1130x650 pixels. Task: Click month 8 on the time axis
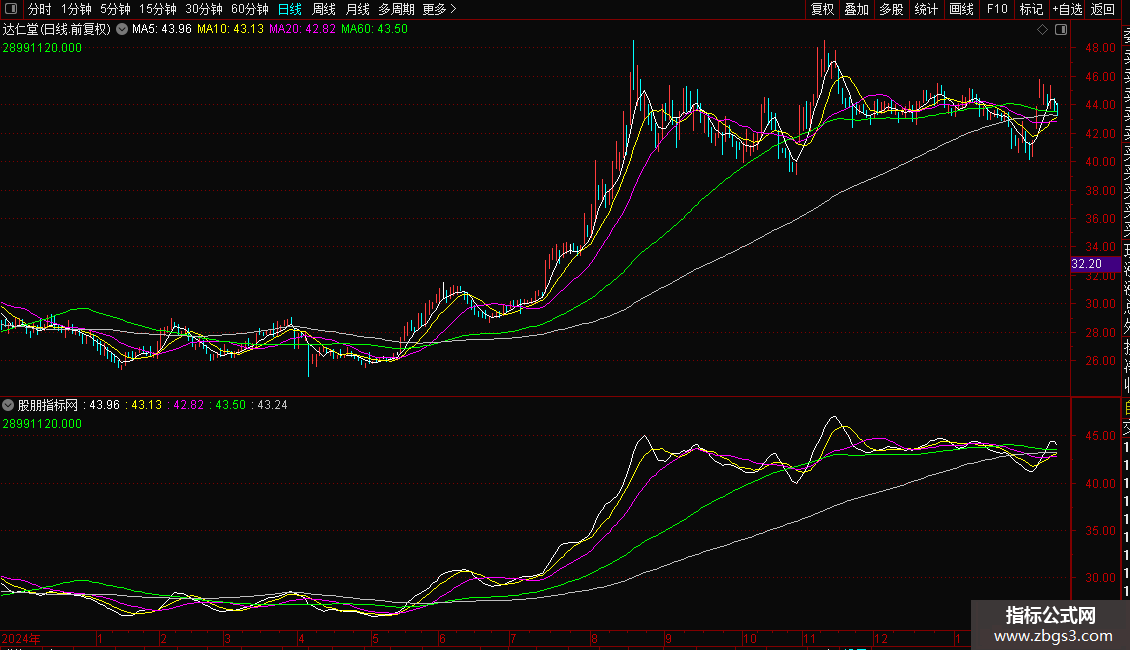tap(594, 638)
